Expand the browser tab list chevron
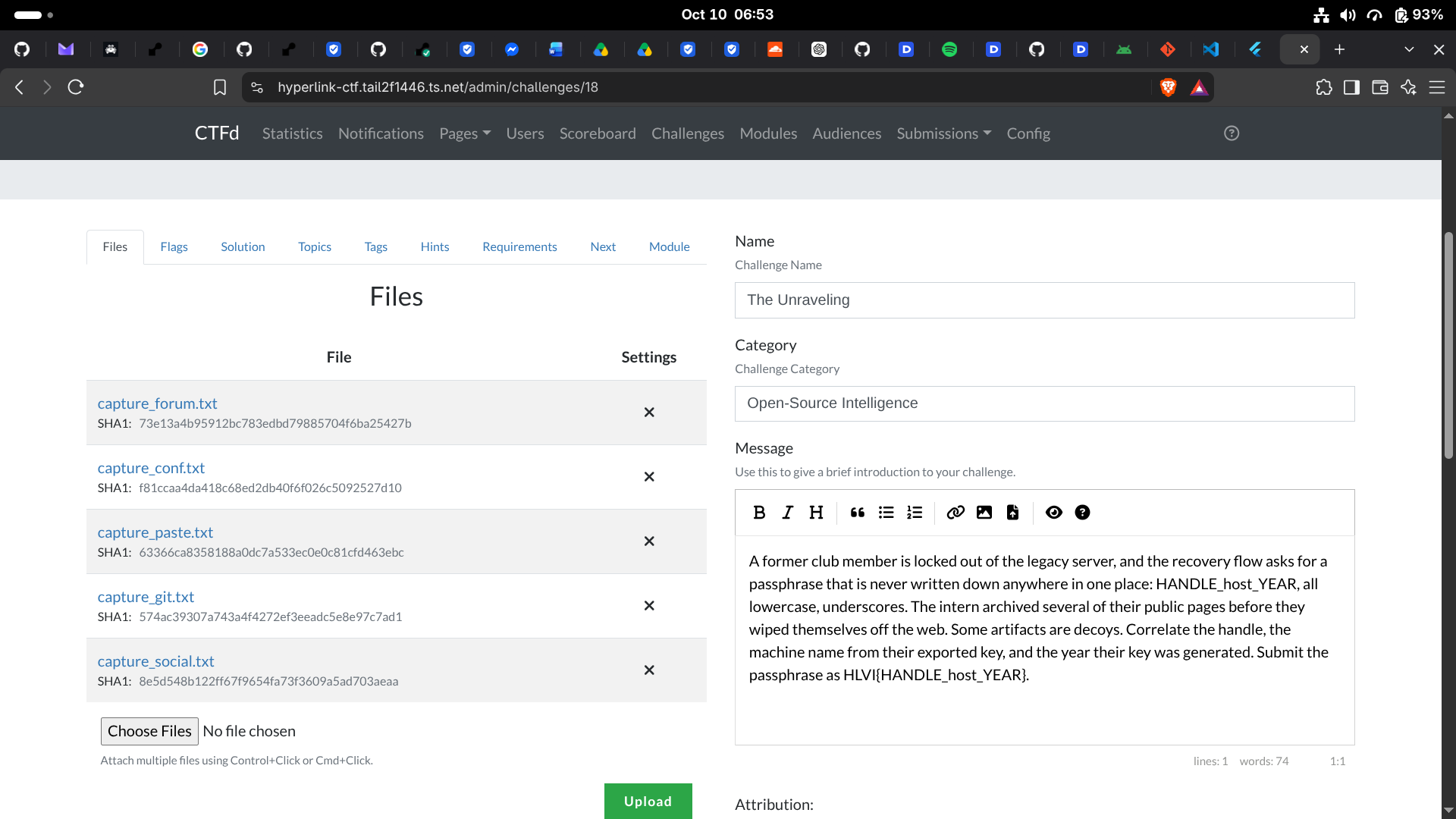This screenshot has height=819, width=1456. coord(1409,49)
